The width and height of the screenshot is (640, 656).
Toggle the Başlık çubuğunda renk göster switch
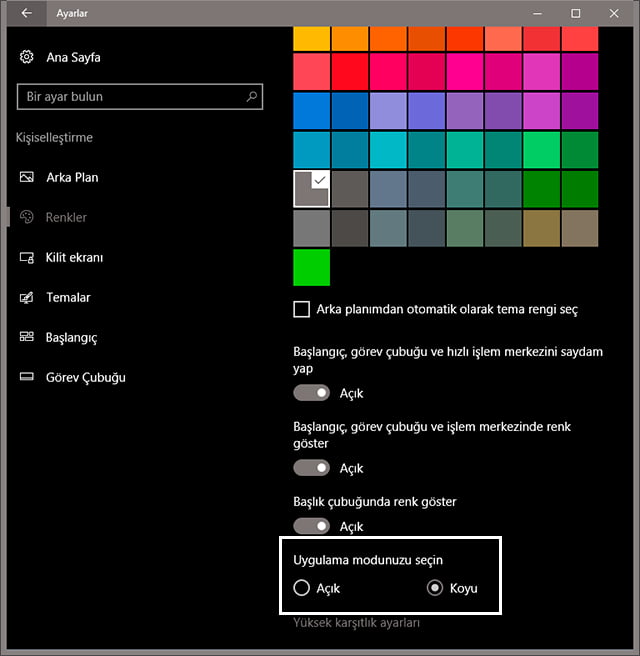coord(311,526)
